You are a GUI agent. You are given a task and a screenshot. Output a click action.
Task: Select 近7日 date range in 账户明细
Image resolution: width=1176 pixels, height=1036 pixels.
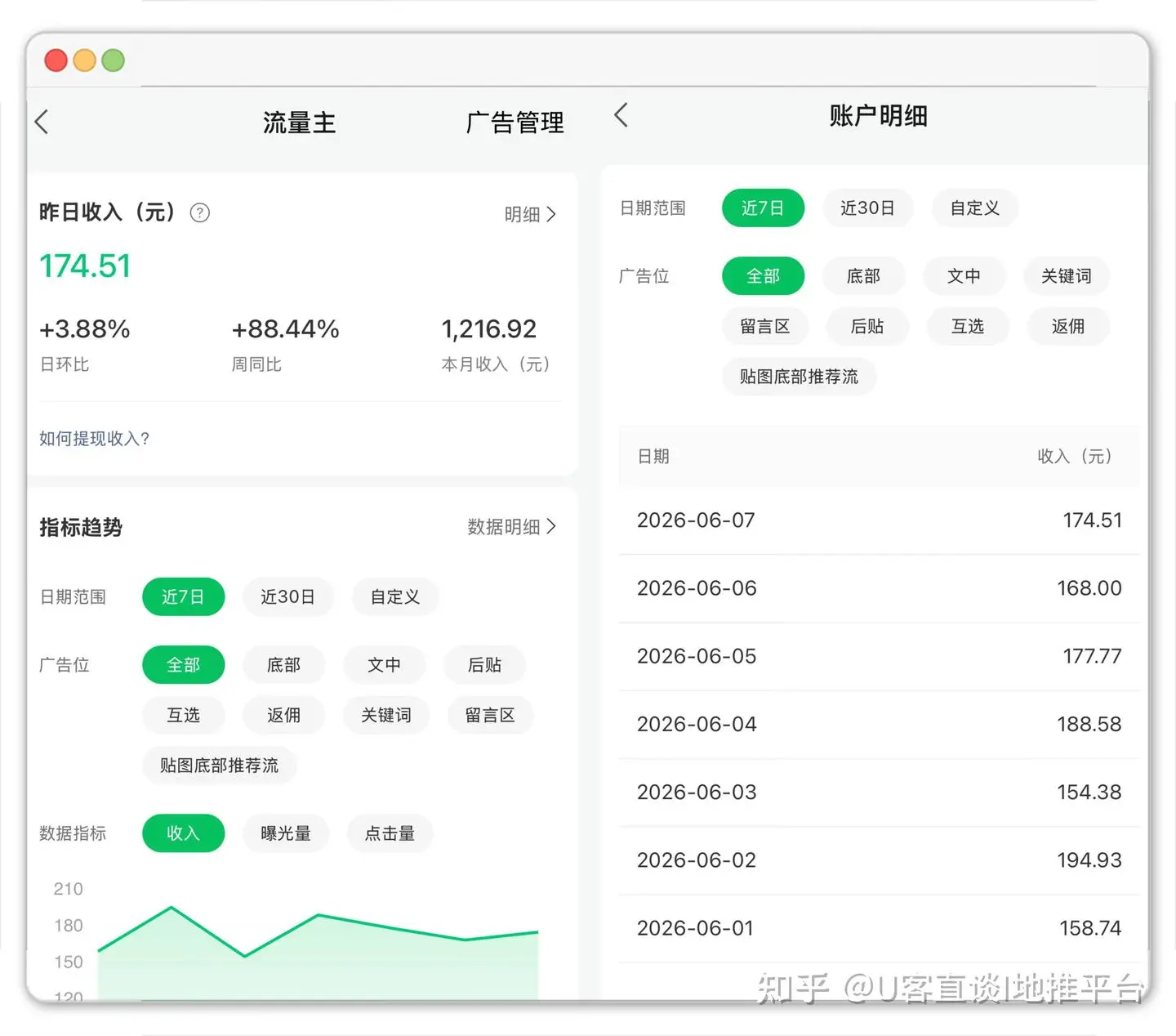coord(763,208)
